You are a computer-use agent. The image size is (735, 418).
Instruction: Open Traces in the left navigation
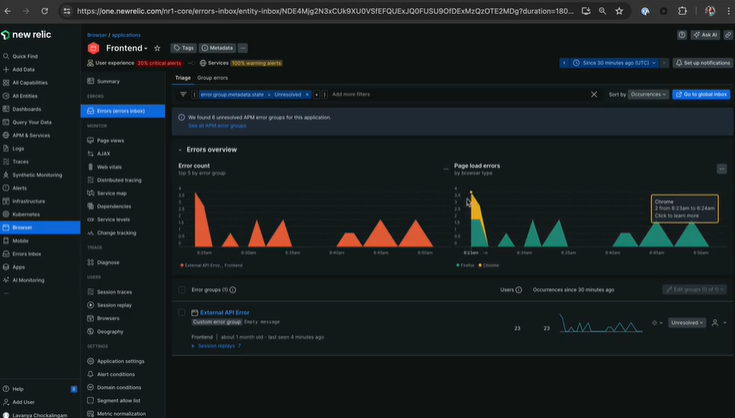click(x=20, y=162)
